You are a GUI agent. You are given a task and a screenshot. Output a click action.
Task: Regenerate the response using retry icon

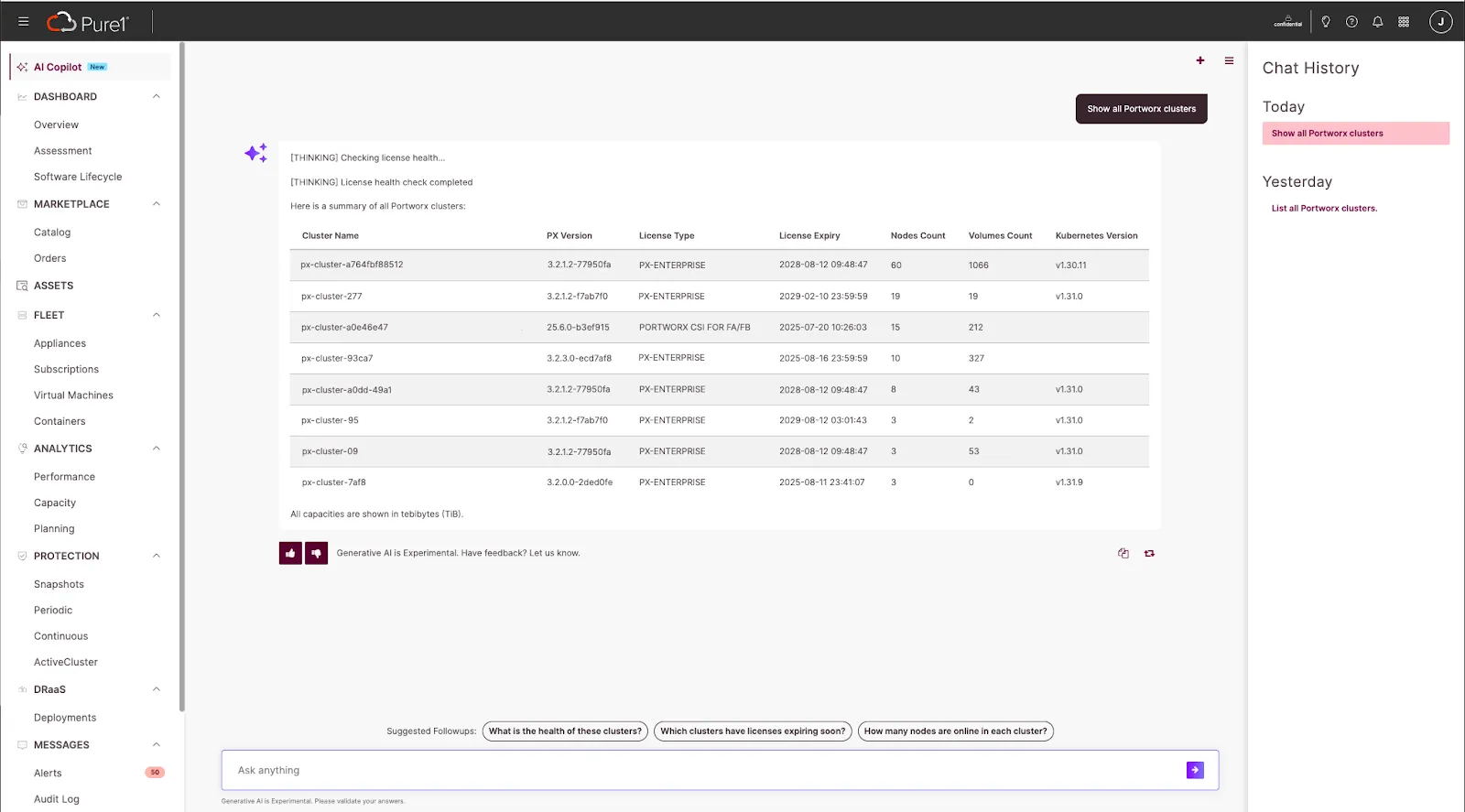(1149, 553)
